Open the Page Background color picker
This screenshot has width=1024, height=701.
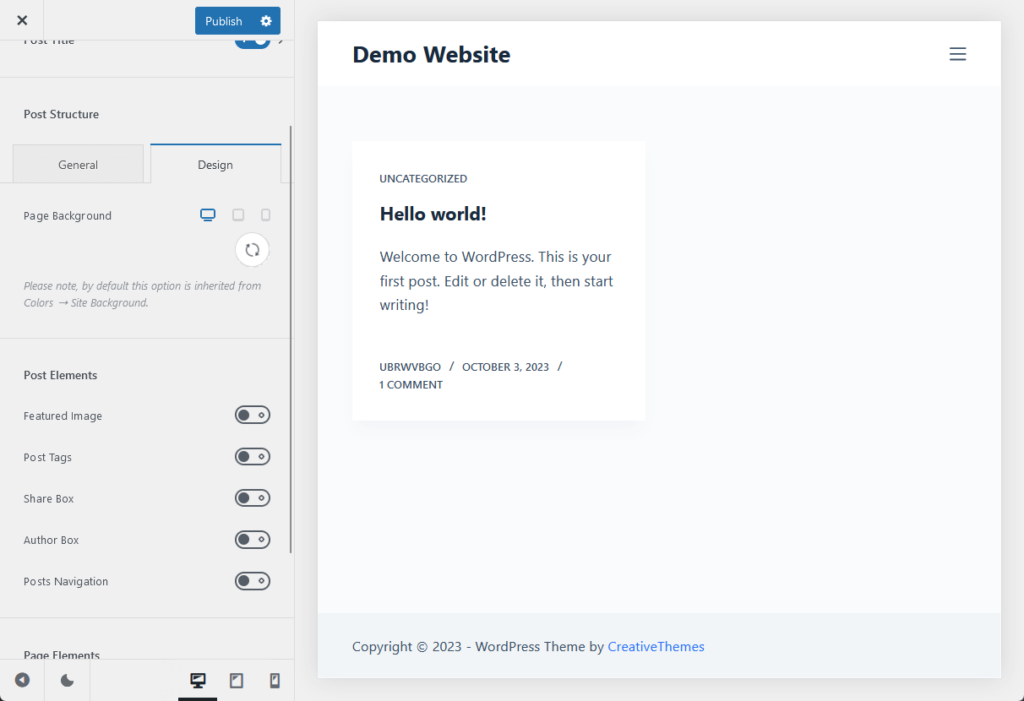[252, 250]
